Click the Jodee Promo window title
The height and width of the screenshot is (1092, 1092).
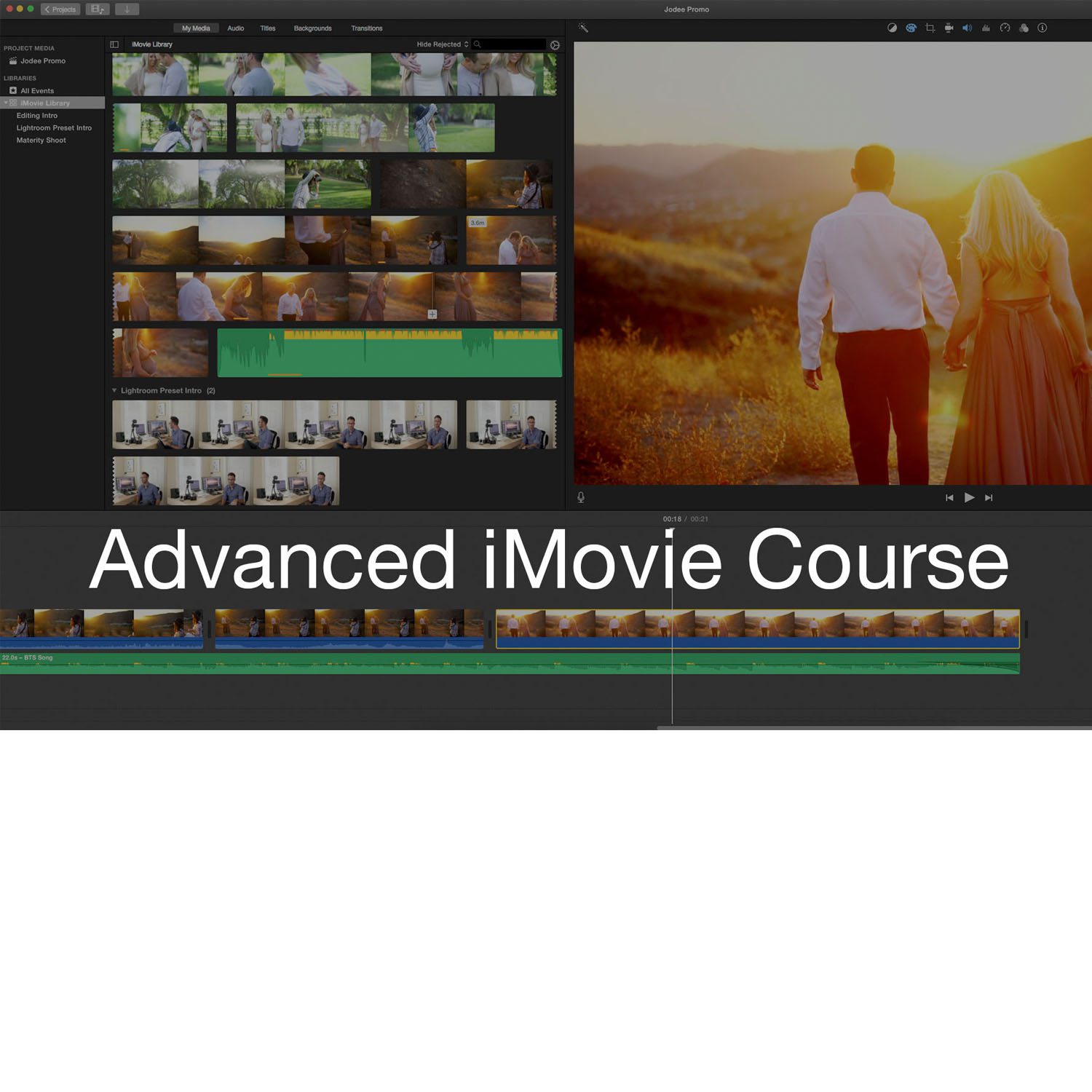pos(687,9)
